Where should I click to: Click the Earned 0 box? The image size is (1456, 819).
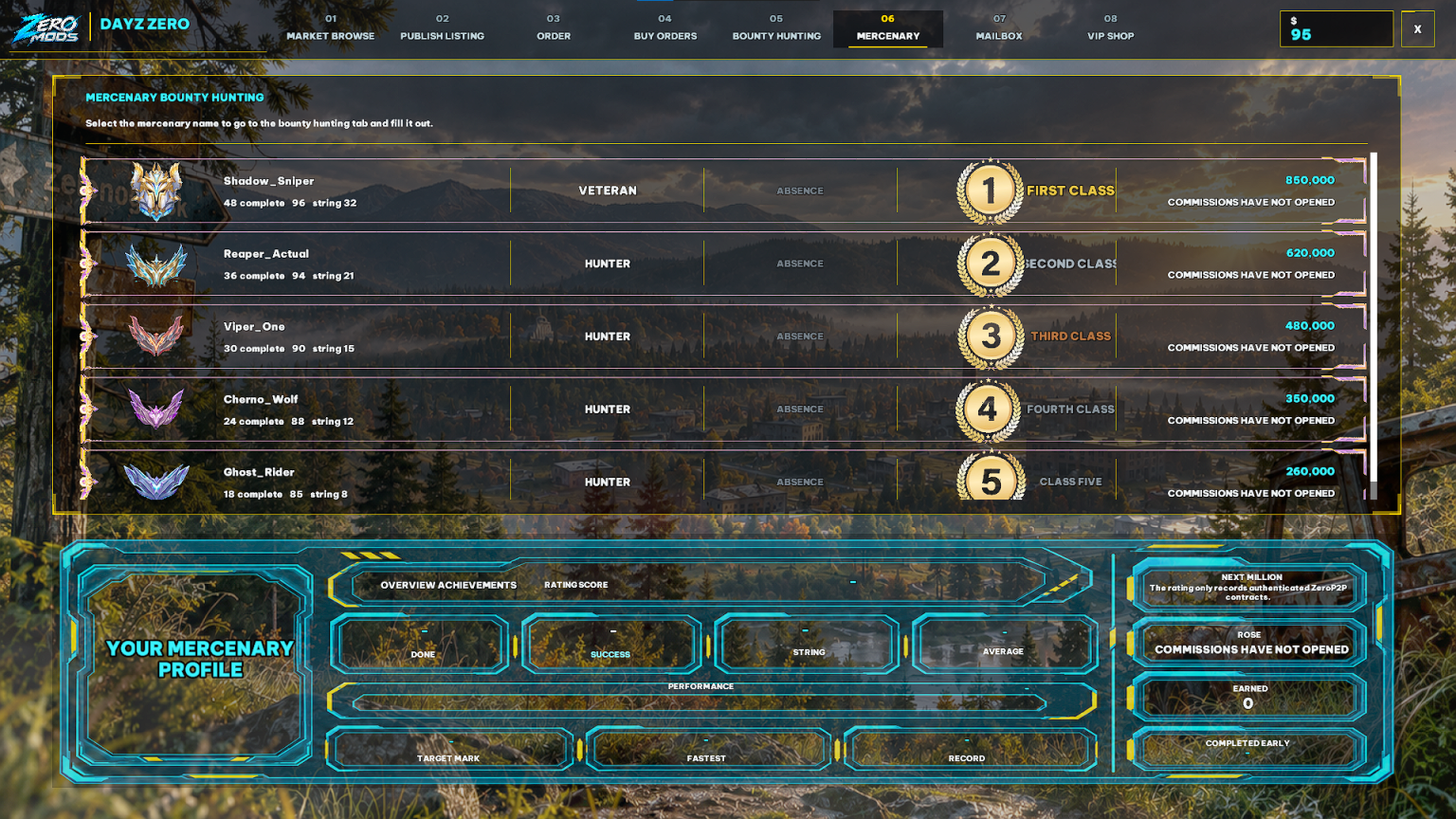click(x=1249, y=697)
